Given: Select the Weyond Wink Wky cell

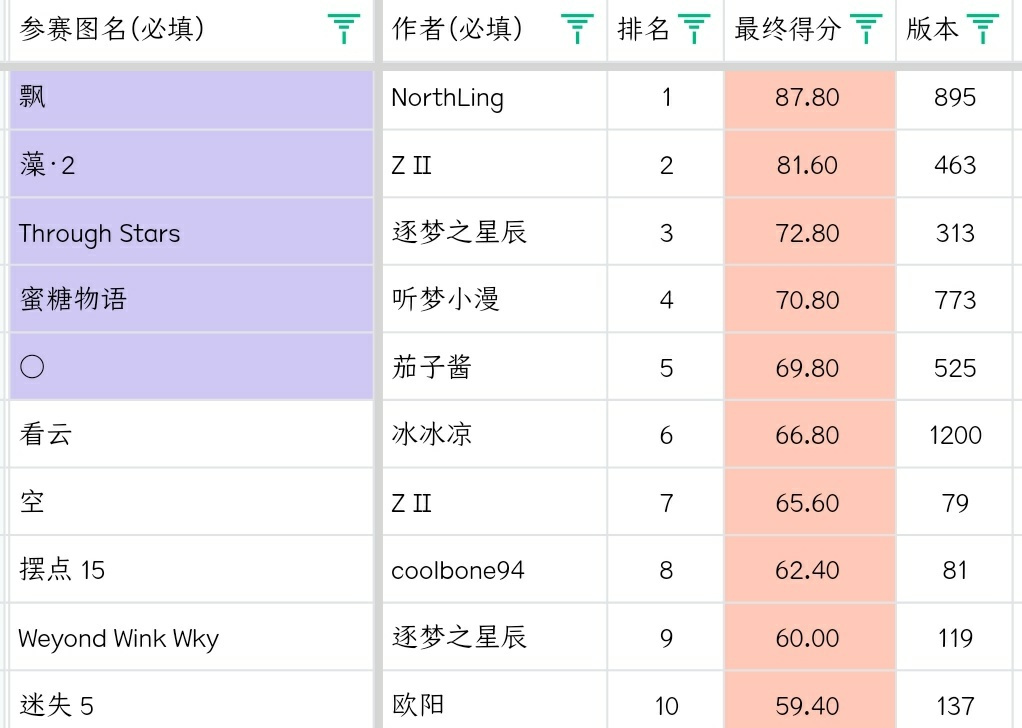Looking at the screenshot, I should 191,637.
